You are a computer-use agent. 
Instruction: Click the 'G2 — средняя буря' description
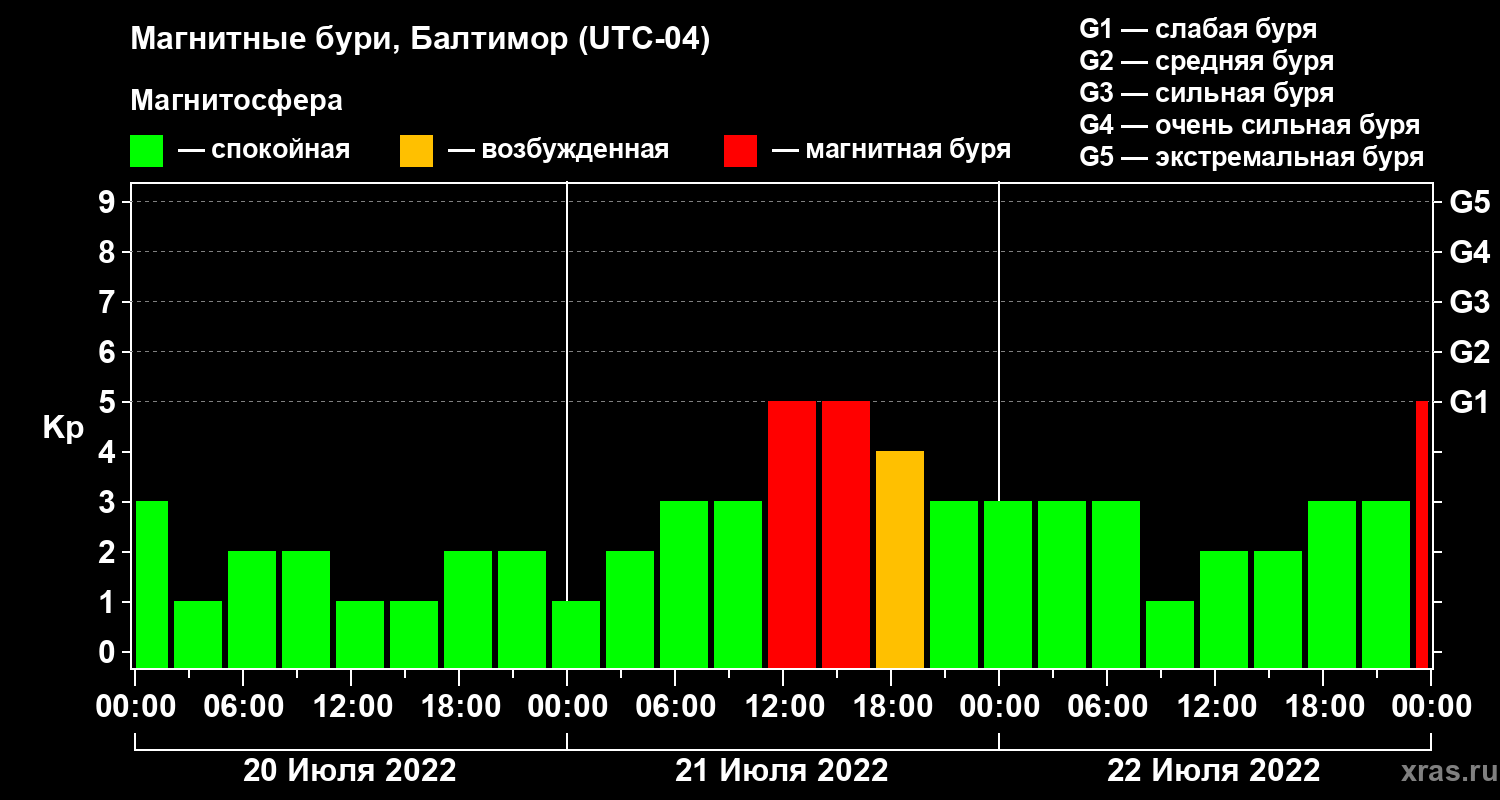[1206, 61]
